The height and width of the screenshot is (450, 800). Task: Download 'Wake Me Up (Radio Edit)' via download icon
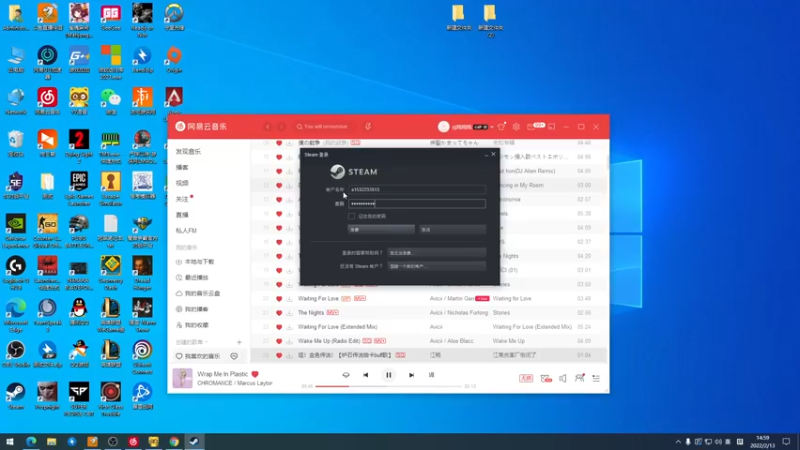click(289, 341)
